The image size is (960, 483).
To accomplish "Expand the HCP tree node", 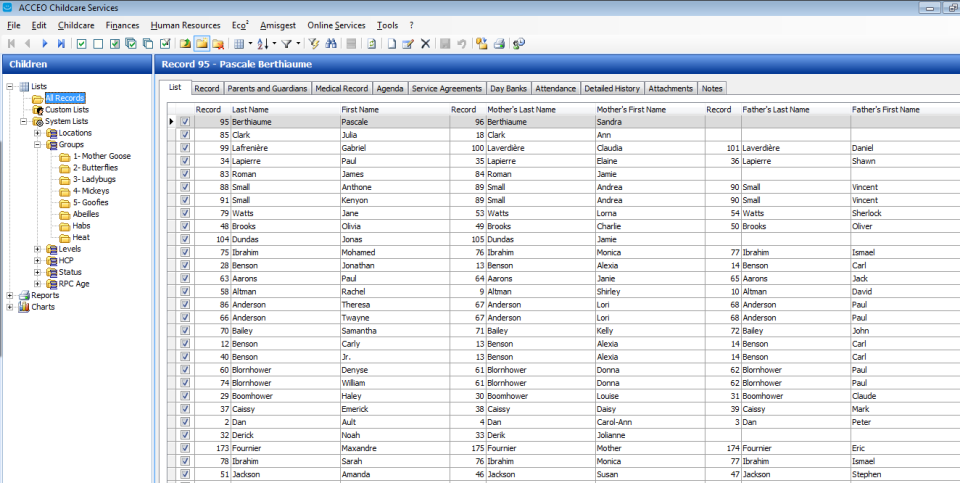I will (x=37, y=261).
